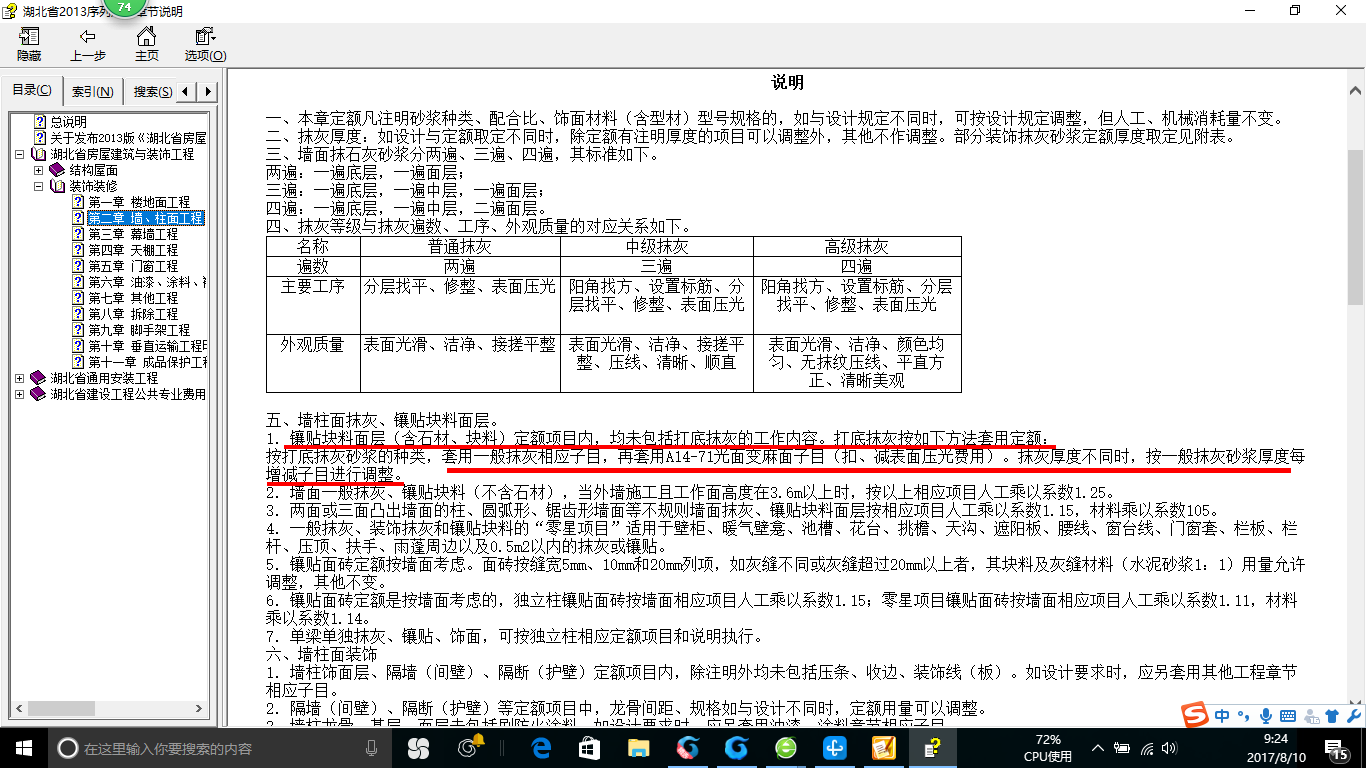Open the fan-shaped app in taskbar
This screenshot has width=1366, height=768.
(417, 748)
